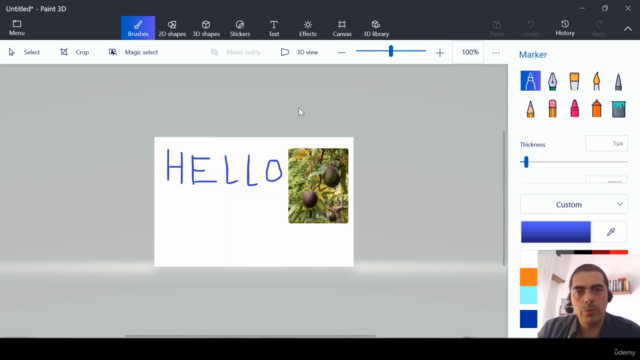Toggle 3D view
Viewport: 640px width, 360px height.
(300, 52)
